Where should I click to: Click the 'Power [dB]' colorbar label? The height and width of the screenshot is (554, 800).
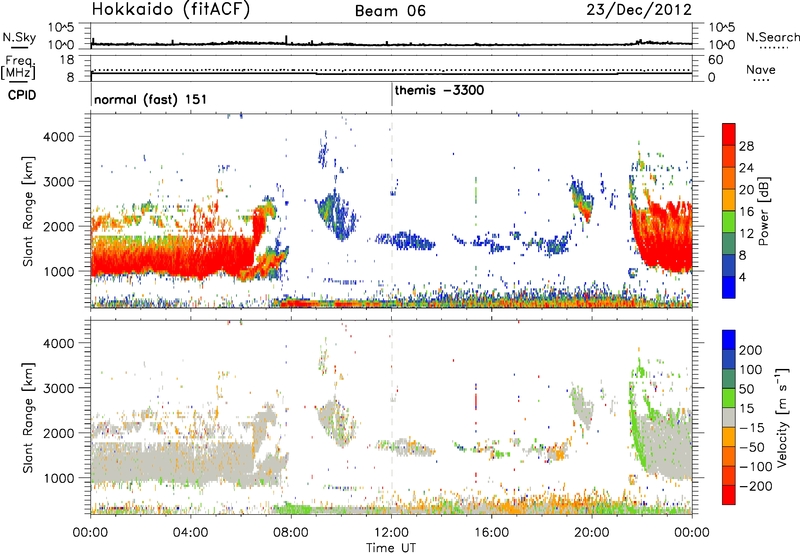(763, 211)
